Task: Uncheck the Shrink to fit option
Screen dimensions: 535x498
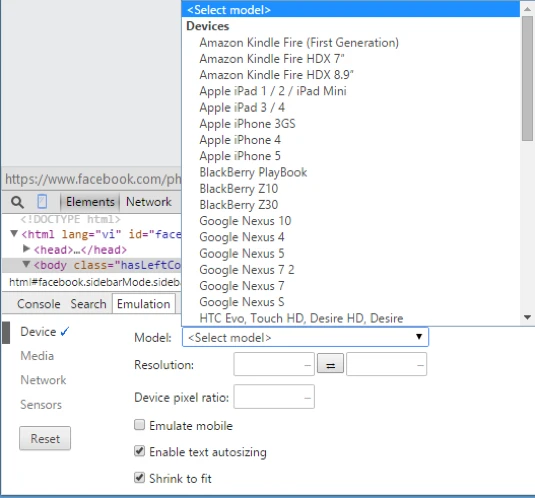Action: (x=139, y=478)
